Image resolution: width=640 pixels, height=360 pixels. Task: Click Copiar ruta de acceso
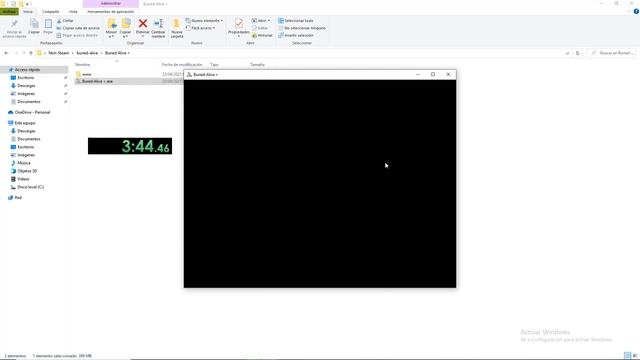tap(78, 28)
